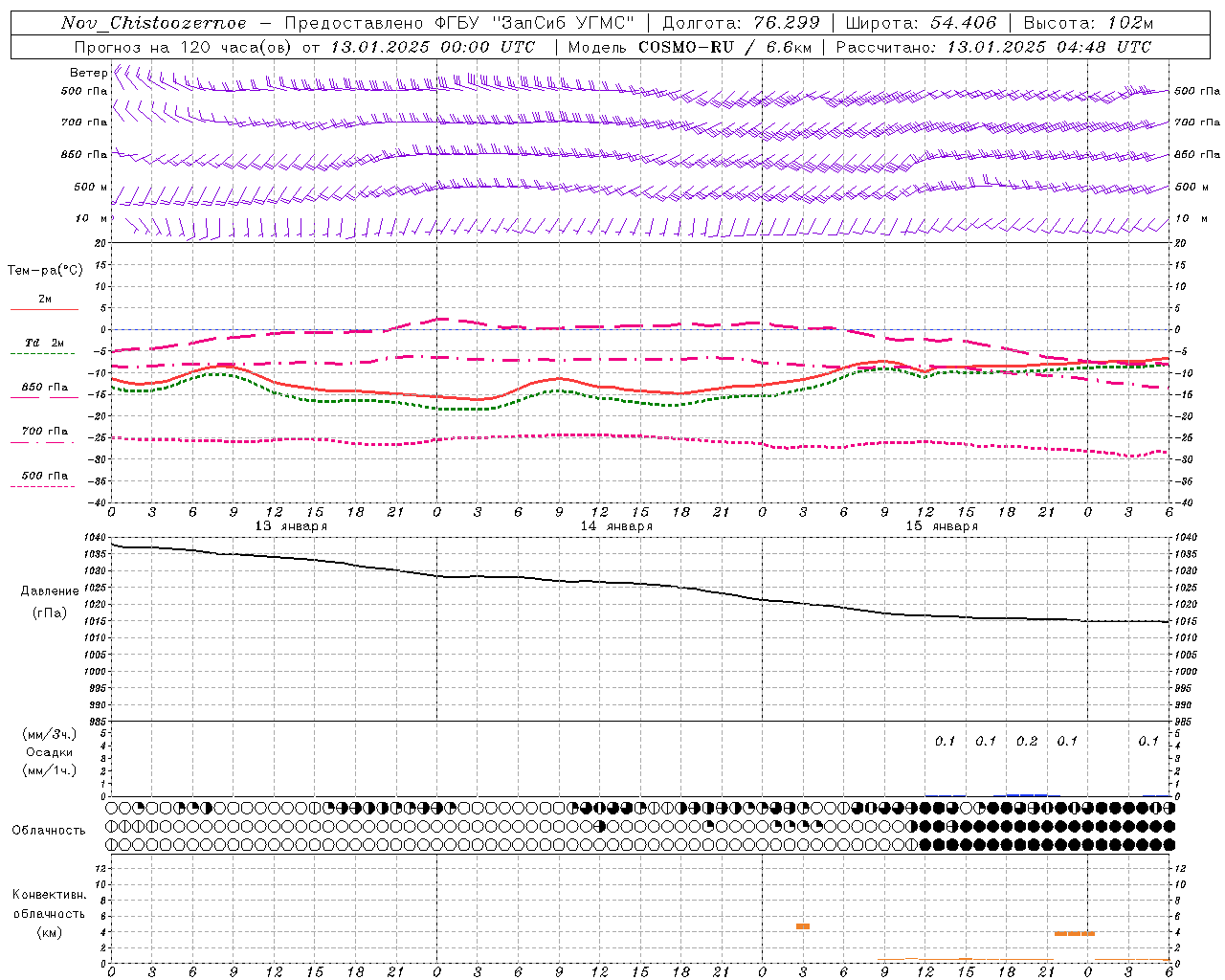
Task: Click the "850 гПа" temperature legend entry
Action: tap(45, 388)
